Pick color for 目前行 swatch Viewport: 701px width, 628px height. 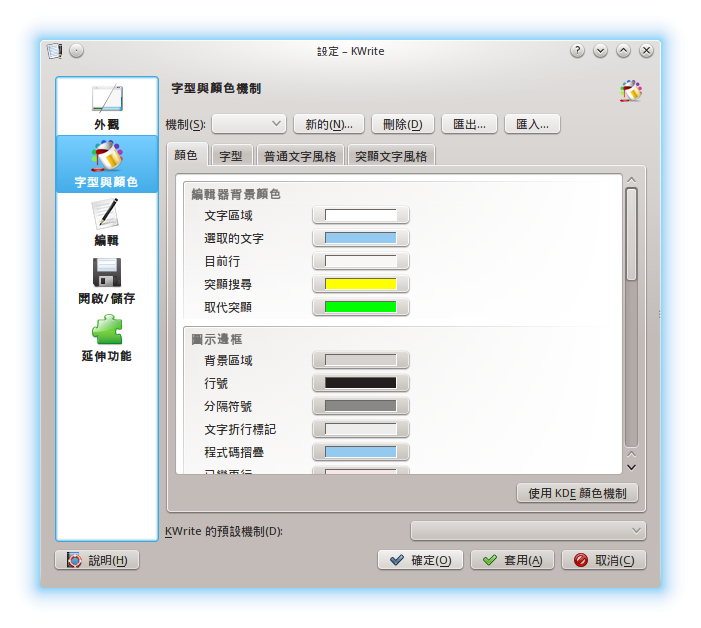point(361,261)
